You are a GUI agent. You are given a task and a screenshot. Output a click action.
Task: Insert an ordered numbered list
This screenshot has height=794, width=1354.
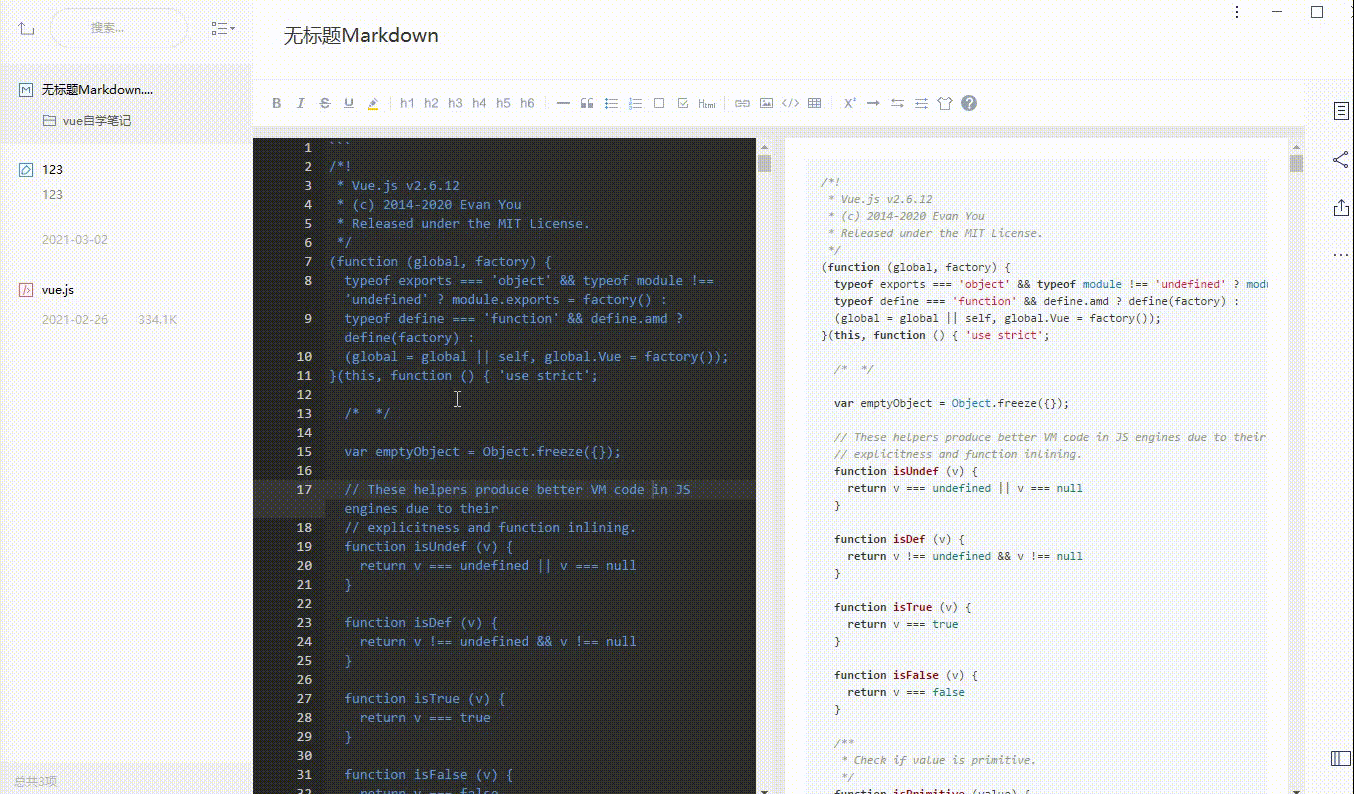[635, 103]
